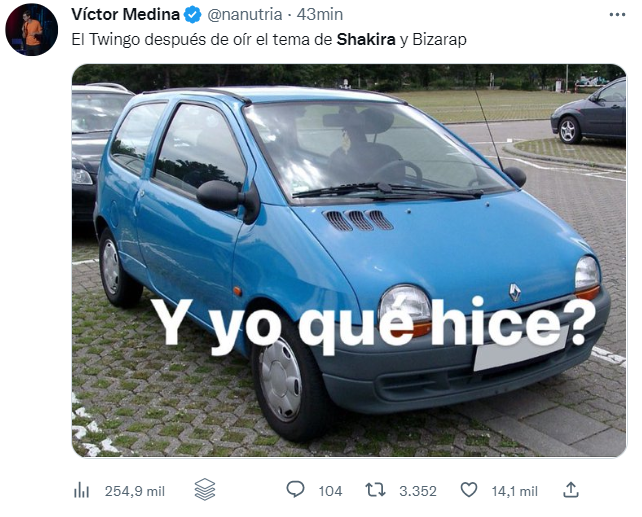The width and height of the screenshot is (642, 517).
Task: View tweet analytics bar chart icon
Action: (81, 490)
